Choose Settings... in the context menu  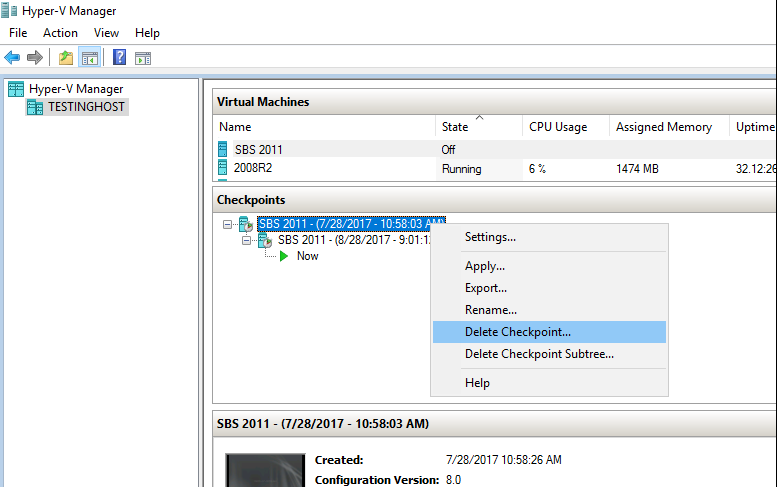(x=550, y=237)
